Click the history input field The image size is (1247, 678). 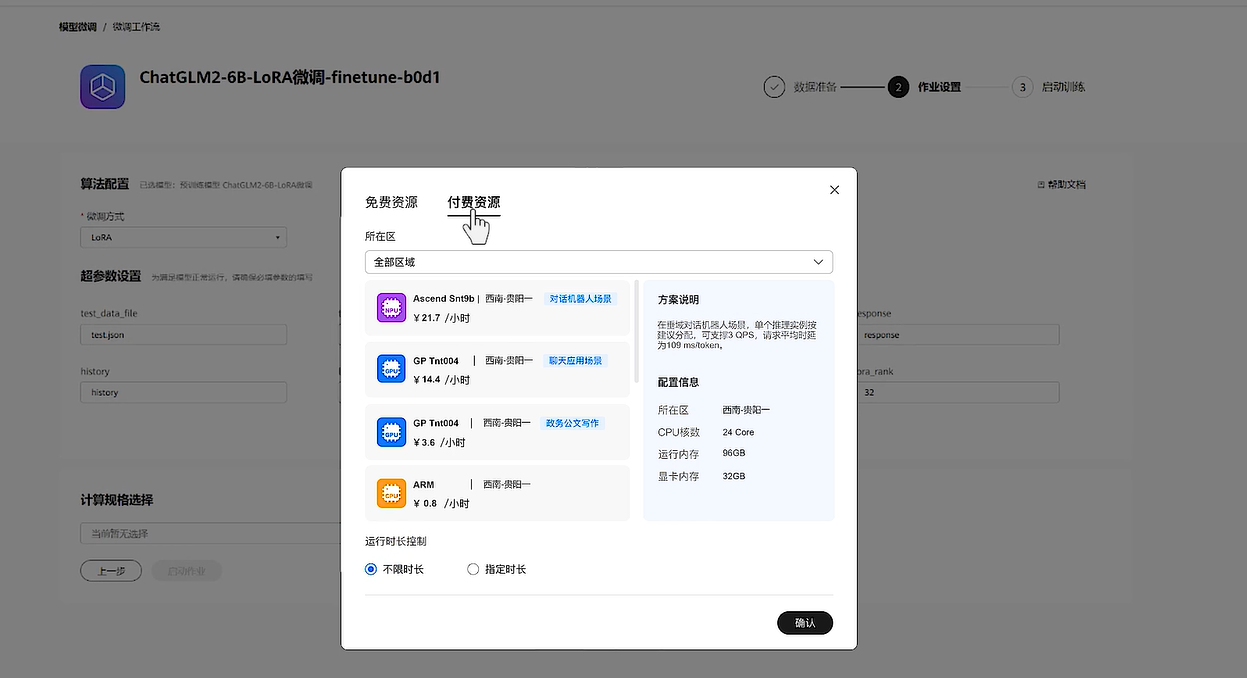[x=183, y=392]
